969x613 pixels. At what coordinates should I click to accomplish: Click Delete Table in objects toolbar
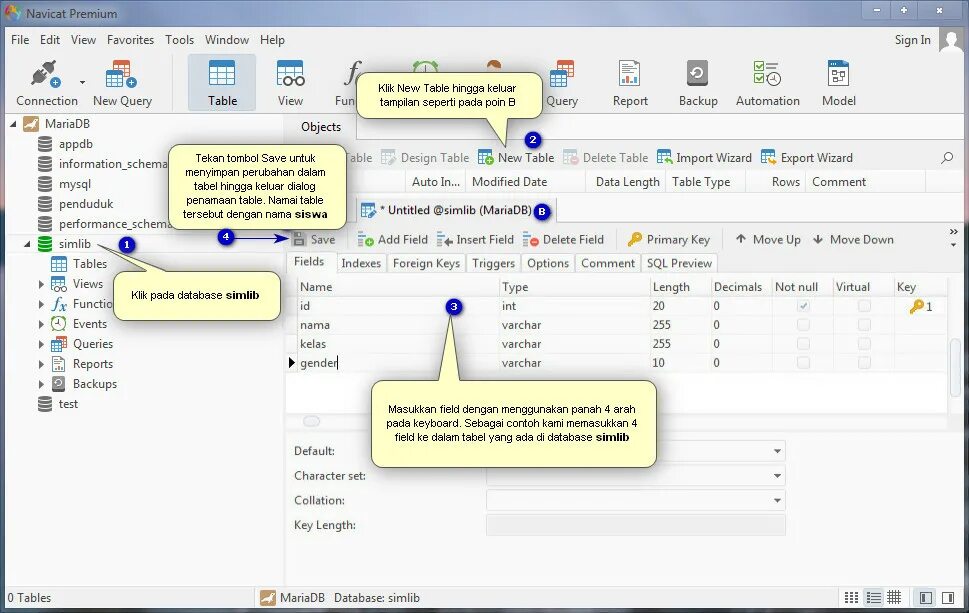[x=606, y=158]
